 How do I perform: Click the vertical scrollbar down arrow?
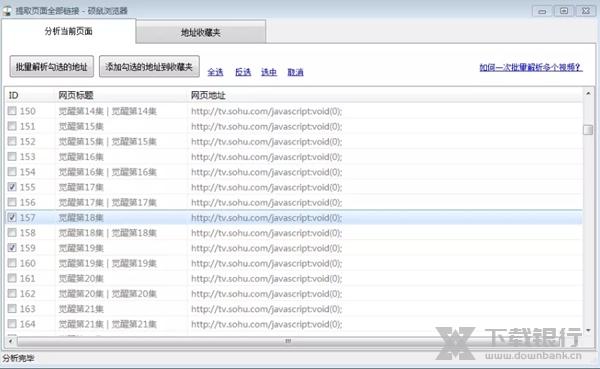pyautogui.click(x=588, y=330)
